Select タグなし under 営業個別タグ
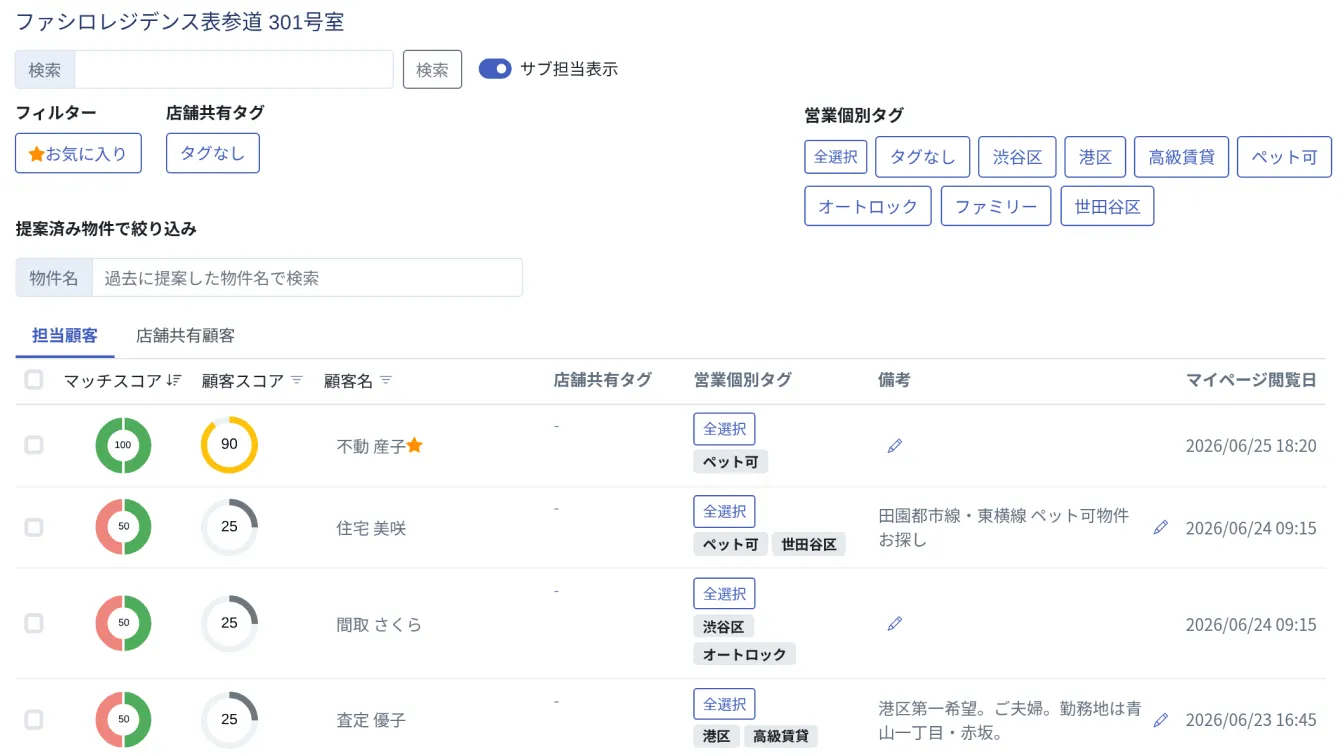 coord(922,157)
